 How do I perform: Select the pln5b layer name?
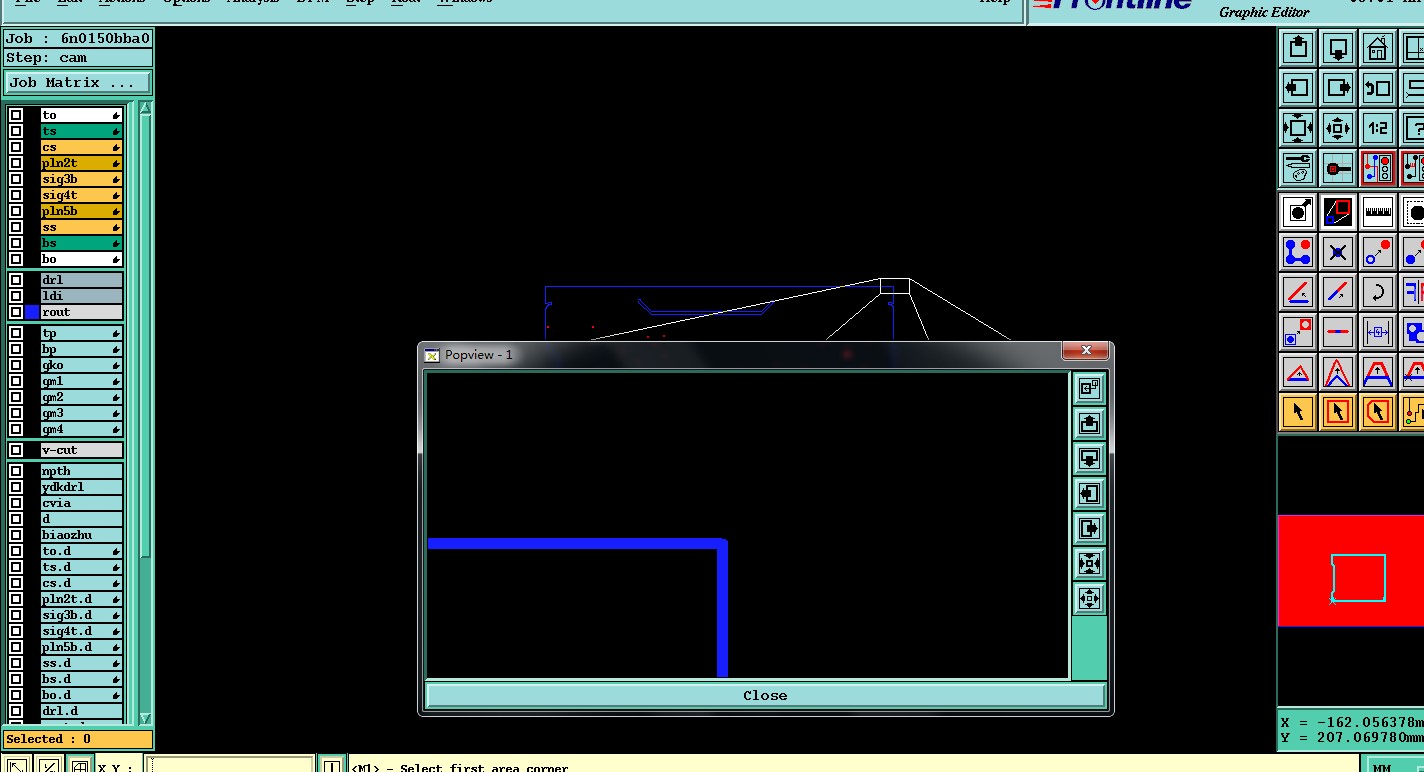[x=81, y=211]
